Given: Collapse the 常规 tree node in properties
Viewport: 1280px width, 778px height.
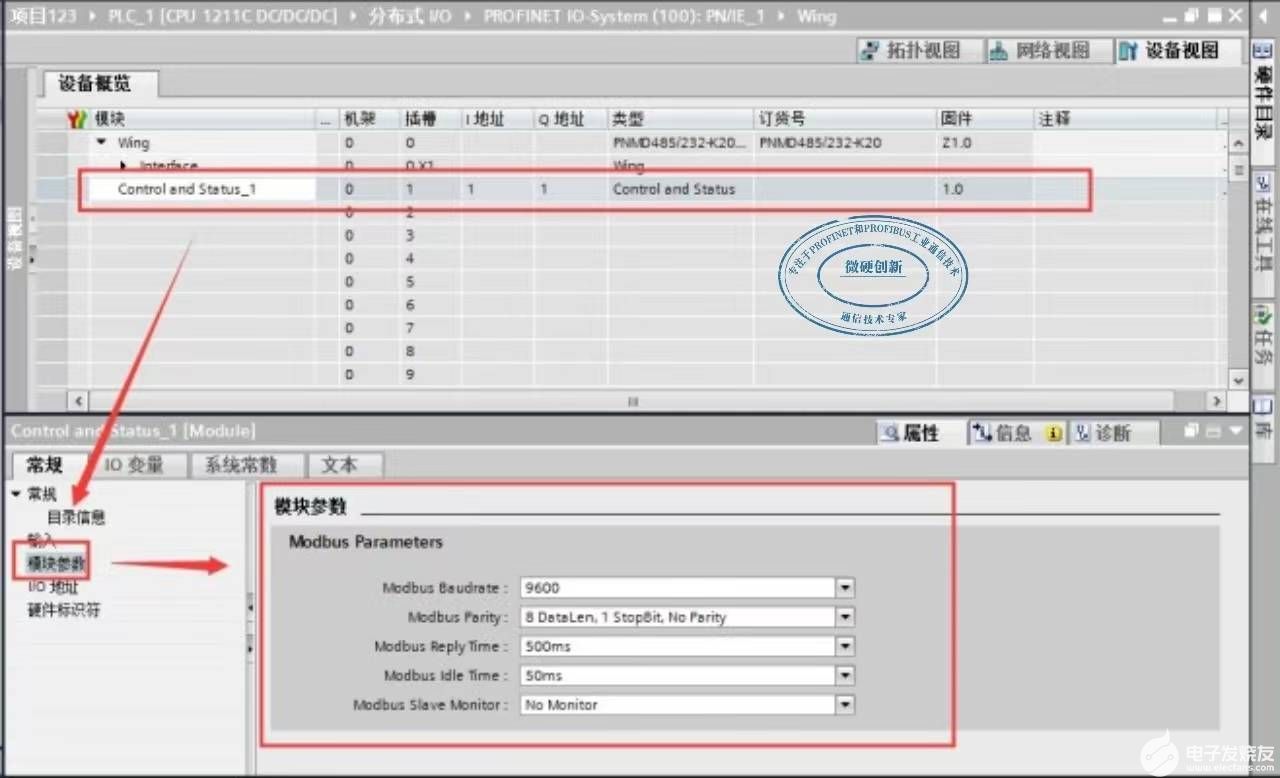Looking at the screenshot, I should pos(16,495).
